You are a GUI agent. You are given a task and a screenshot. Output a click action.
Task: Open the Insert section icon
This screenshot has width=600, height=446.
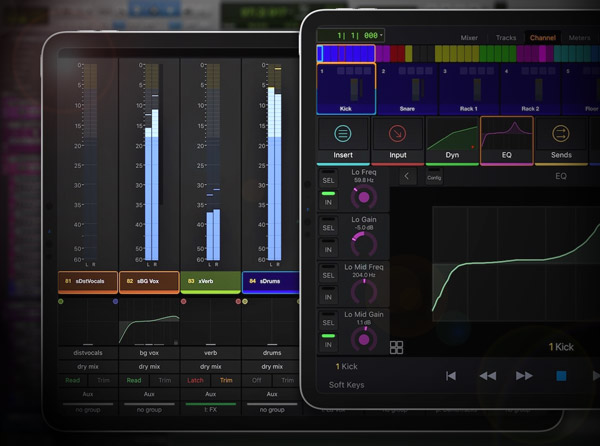coord(343,140)
